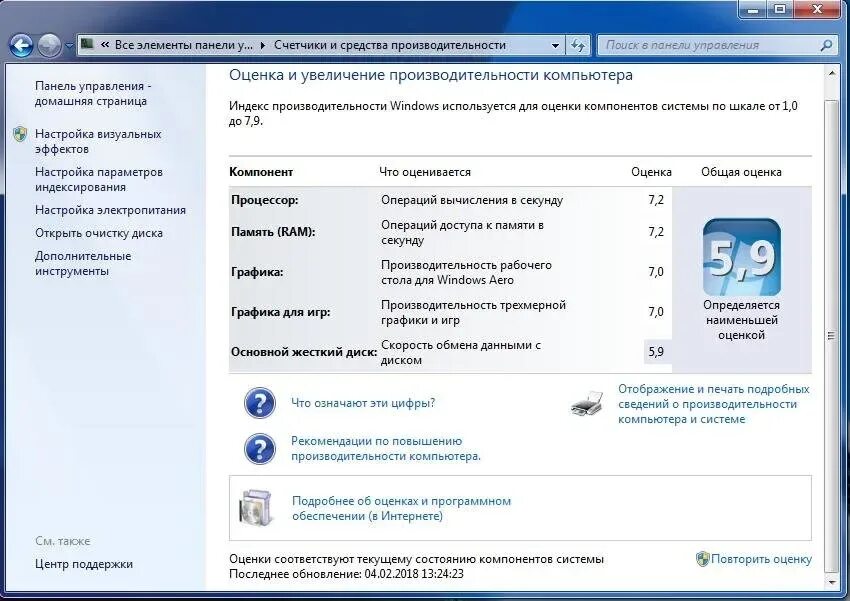The width and height of the screenshot is (850, 601).
Task: Open 'Подробнее об оценках и программном обеспечении' link
Action: point(401,508)
